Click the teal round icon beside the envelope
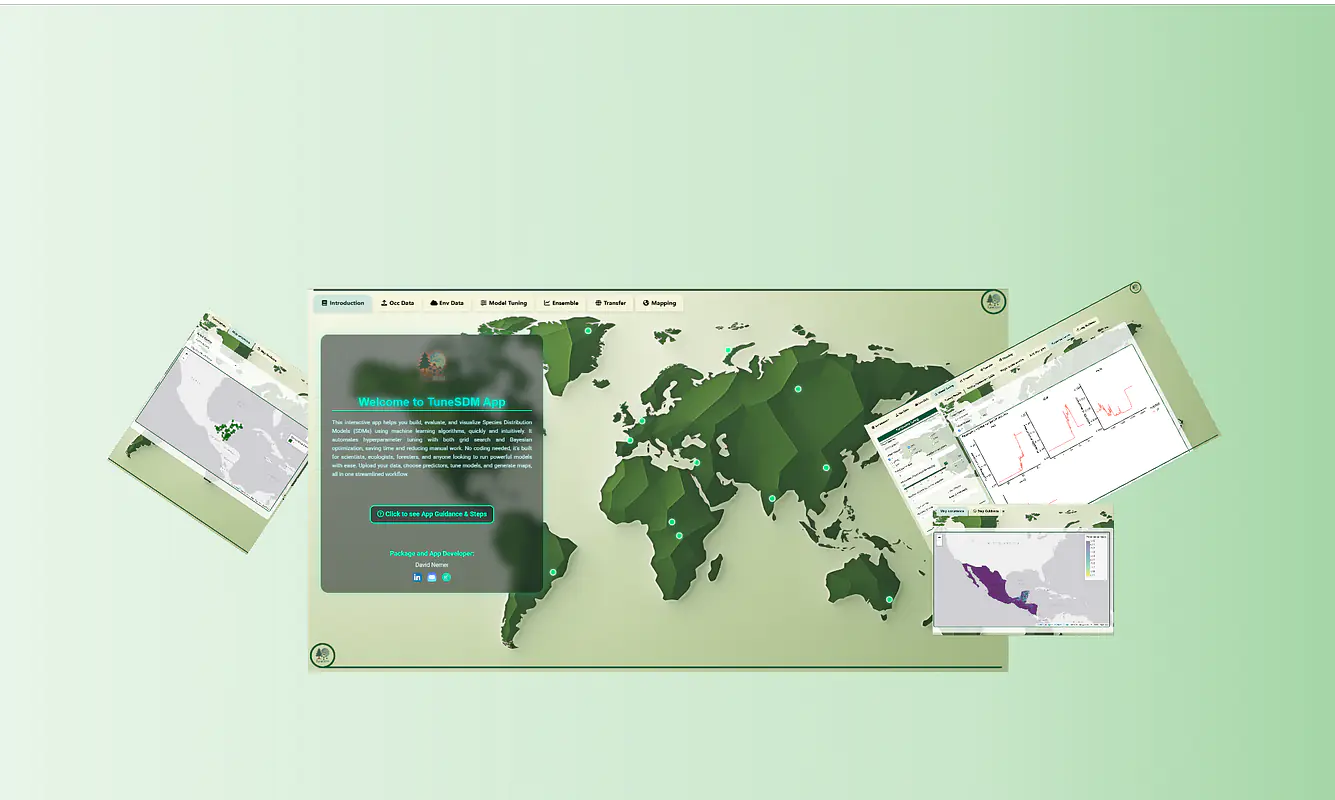This screenshot has height=800, width=1335. click(447, 577)
